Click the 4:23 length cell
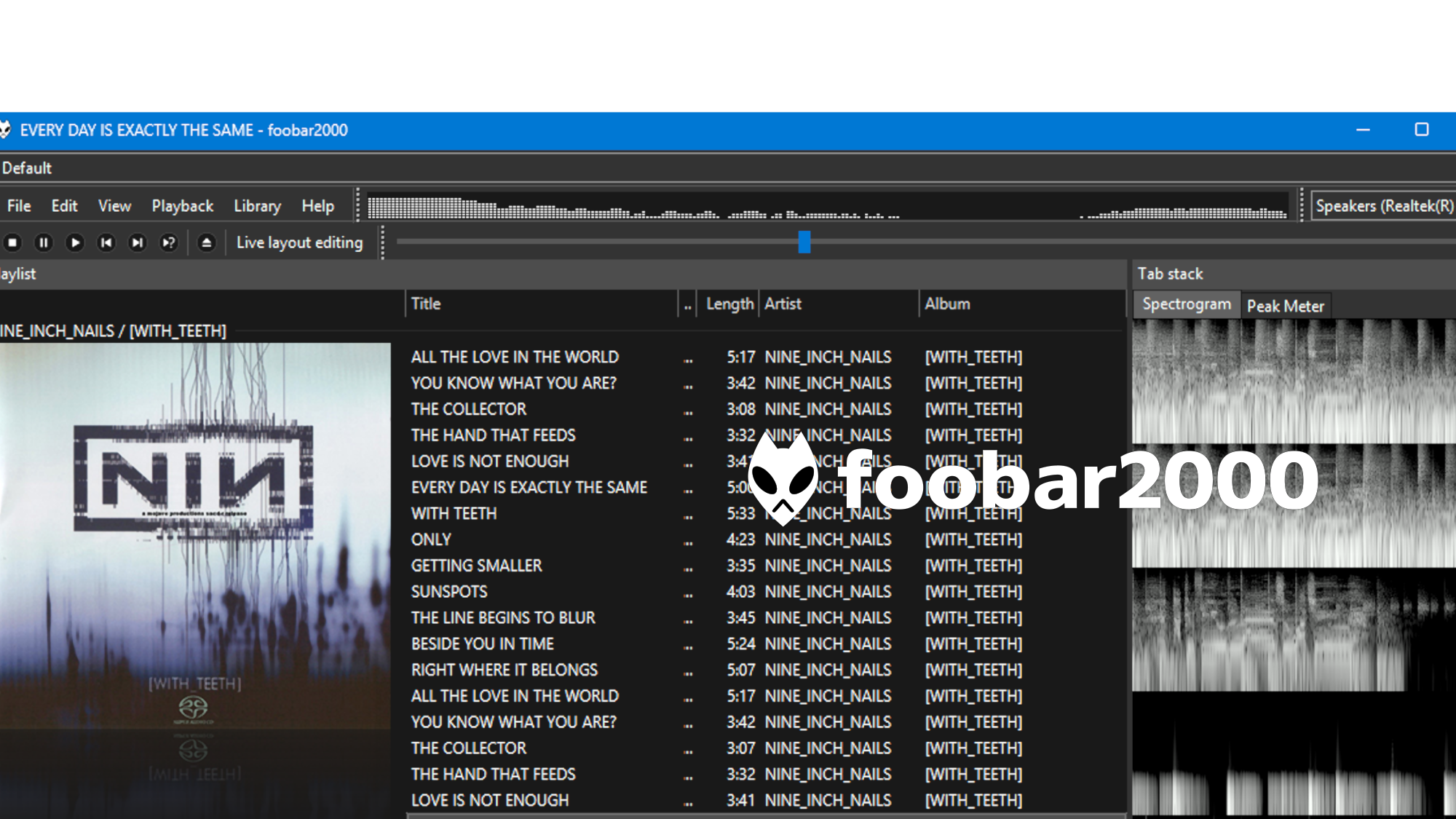 point(740,539)
